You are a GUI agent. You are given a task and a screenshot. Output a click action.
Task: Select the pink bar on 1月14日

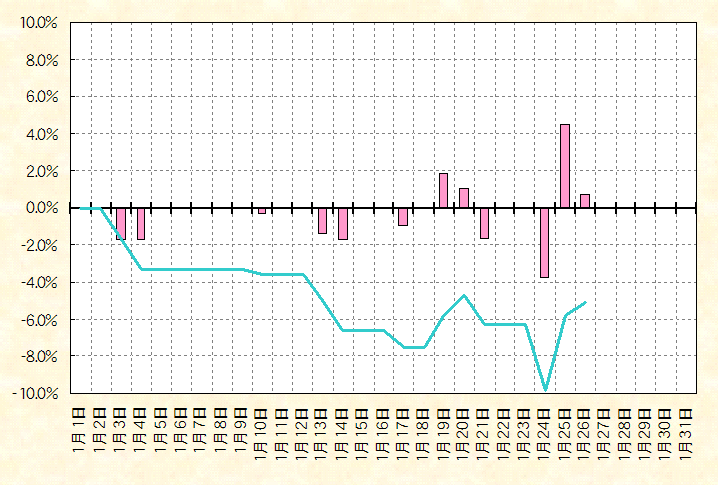(342, 224)
